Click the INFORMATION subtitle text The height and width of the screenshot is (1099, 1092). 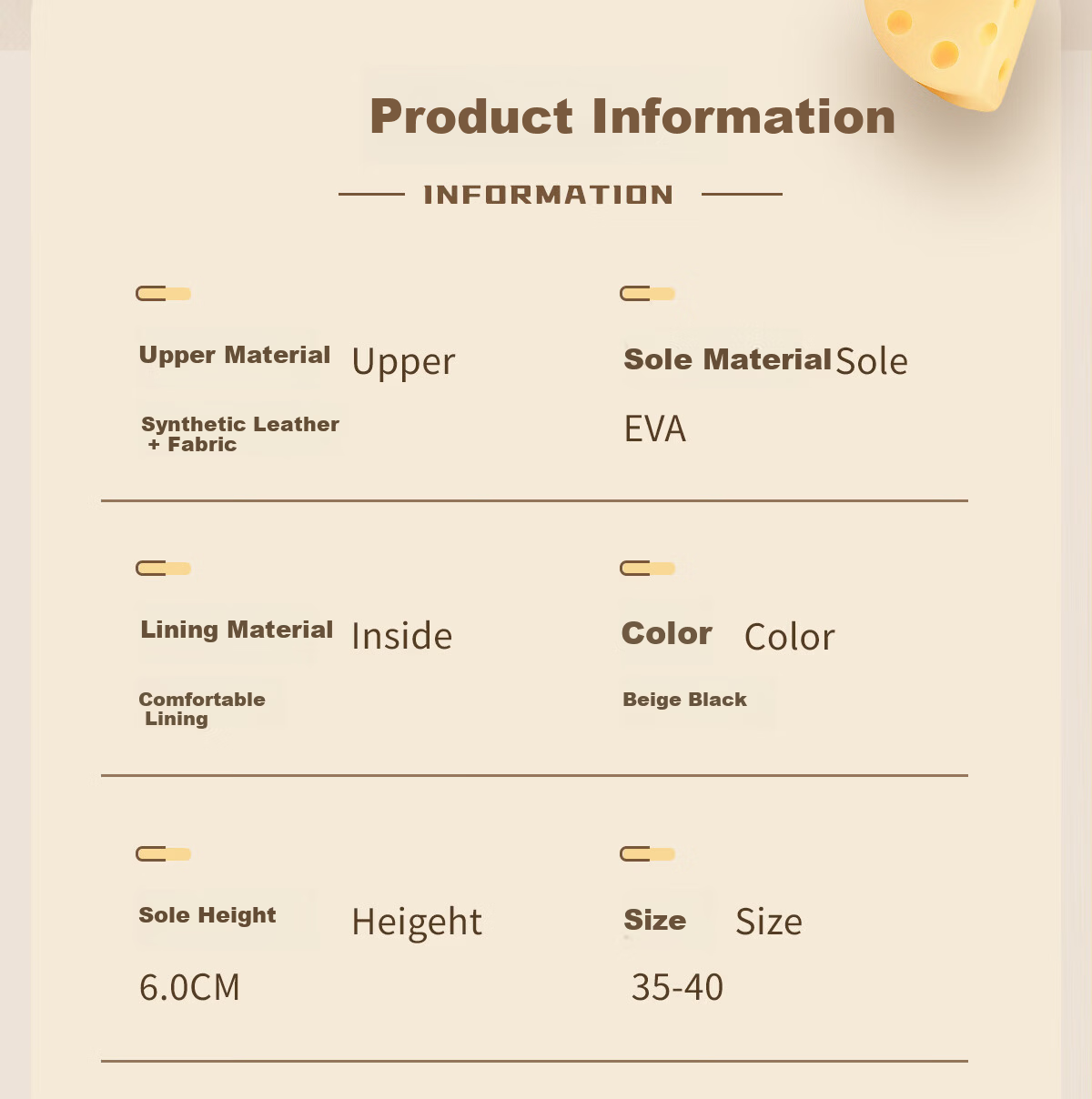(x=549, y=195)
